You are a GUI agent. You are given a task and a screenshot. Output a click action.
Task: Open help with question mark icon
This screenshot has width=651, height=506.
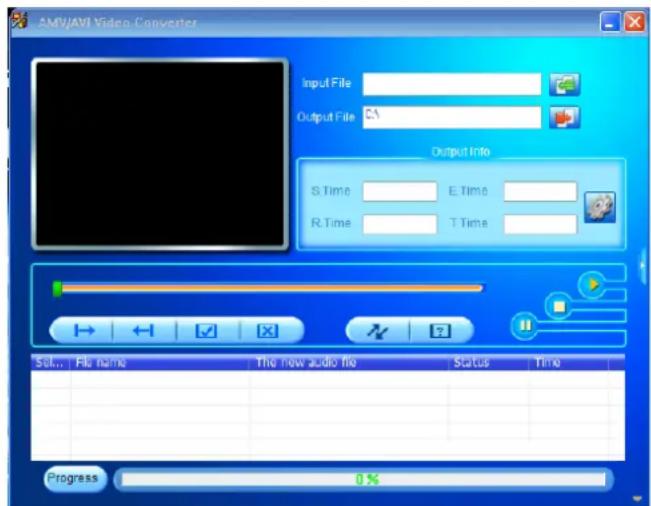[440, 331]
